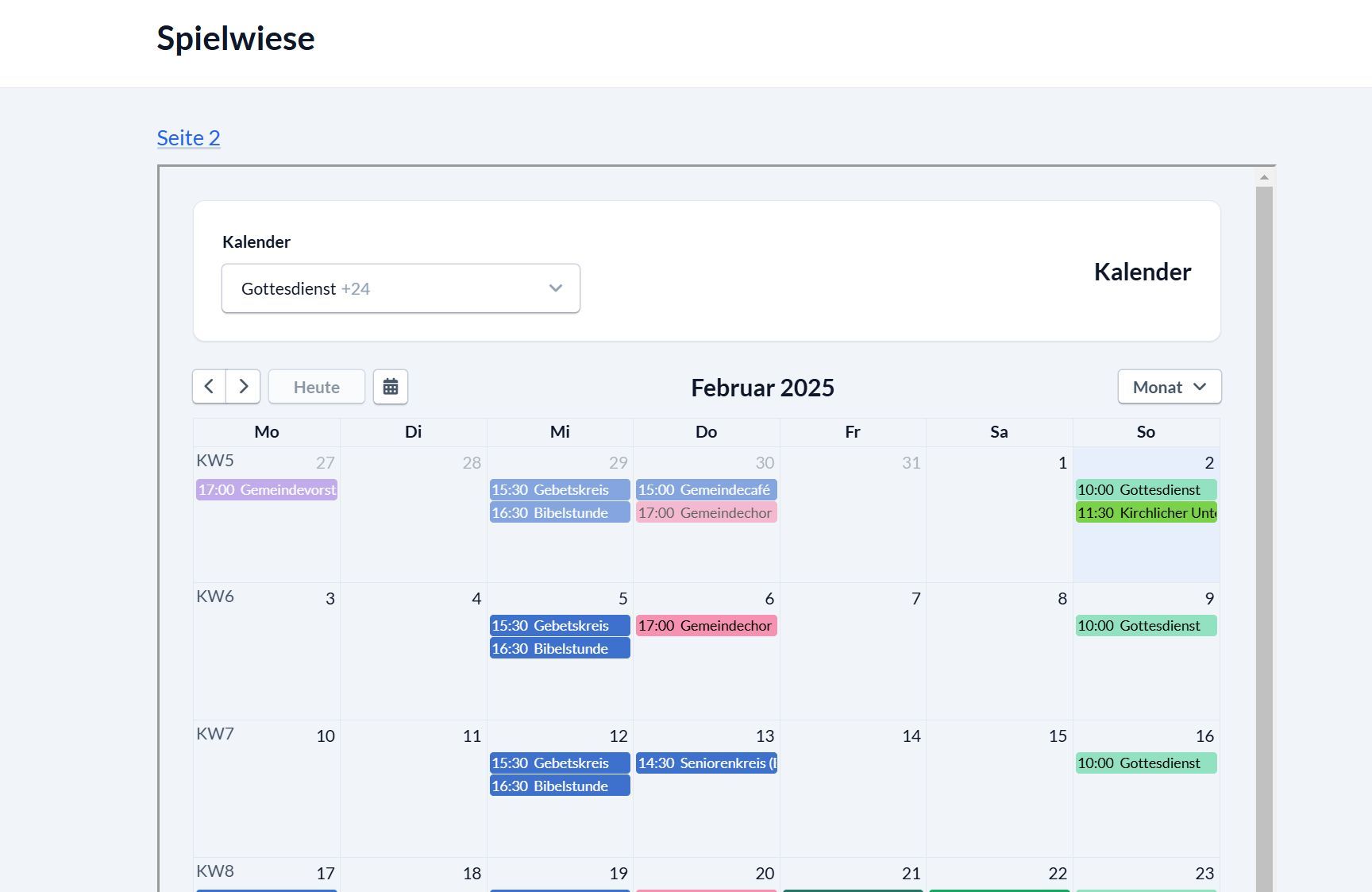The width and height of the screenshot is (1372, 892).
Task: Open 16:30 Bibelstunde event on February 5
Action: (x=560, y=649)
